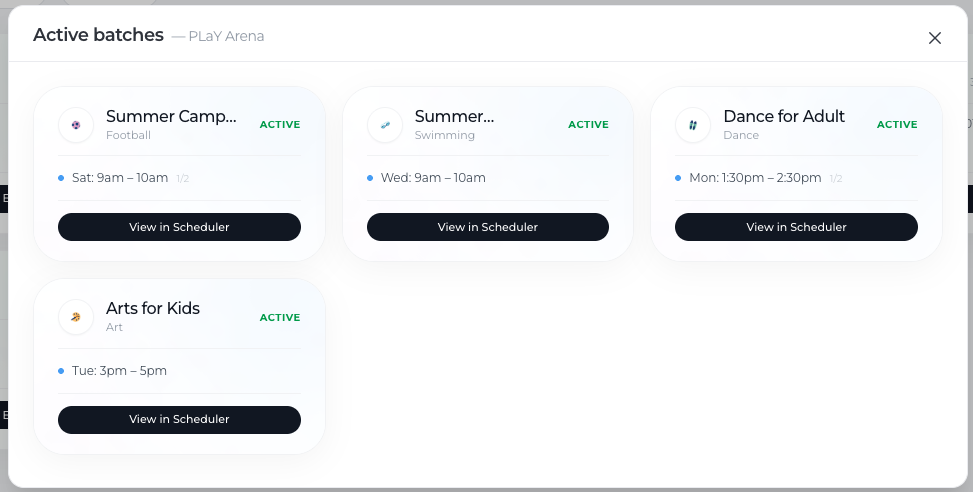
Task: Click the Tue 3pm – 5pm schedule slot
Action: pyautogui.click(x=119, y=371)
